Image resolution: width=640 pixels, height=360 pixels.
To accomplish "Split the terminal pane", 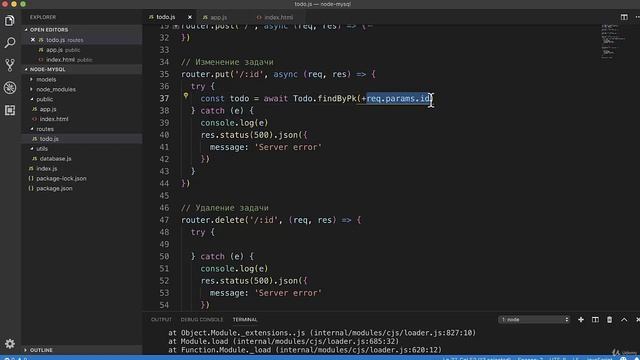I will coord(595,320).
